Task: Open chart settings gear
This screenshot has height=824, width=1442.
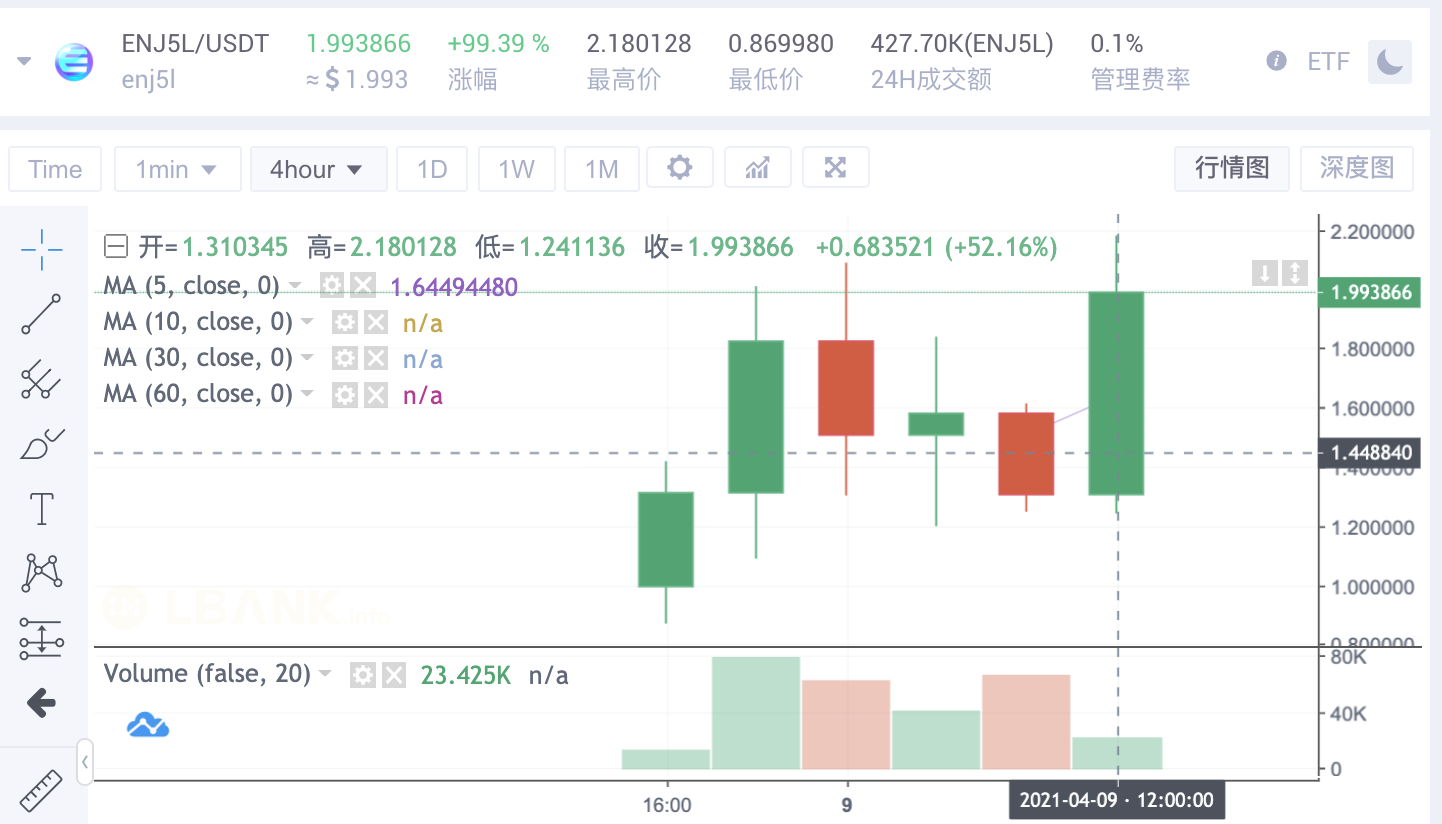Action: coord(680,167)
